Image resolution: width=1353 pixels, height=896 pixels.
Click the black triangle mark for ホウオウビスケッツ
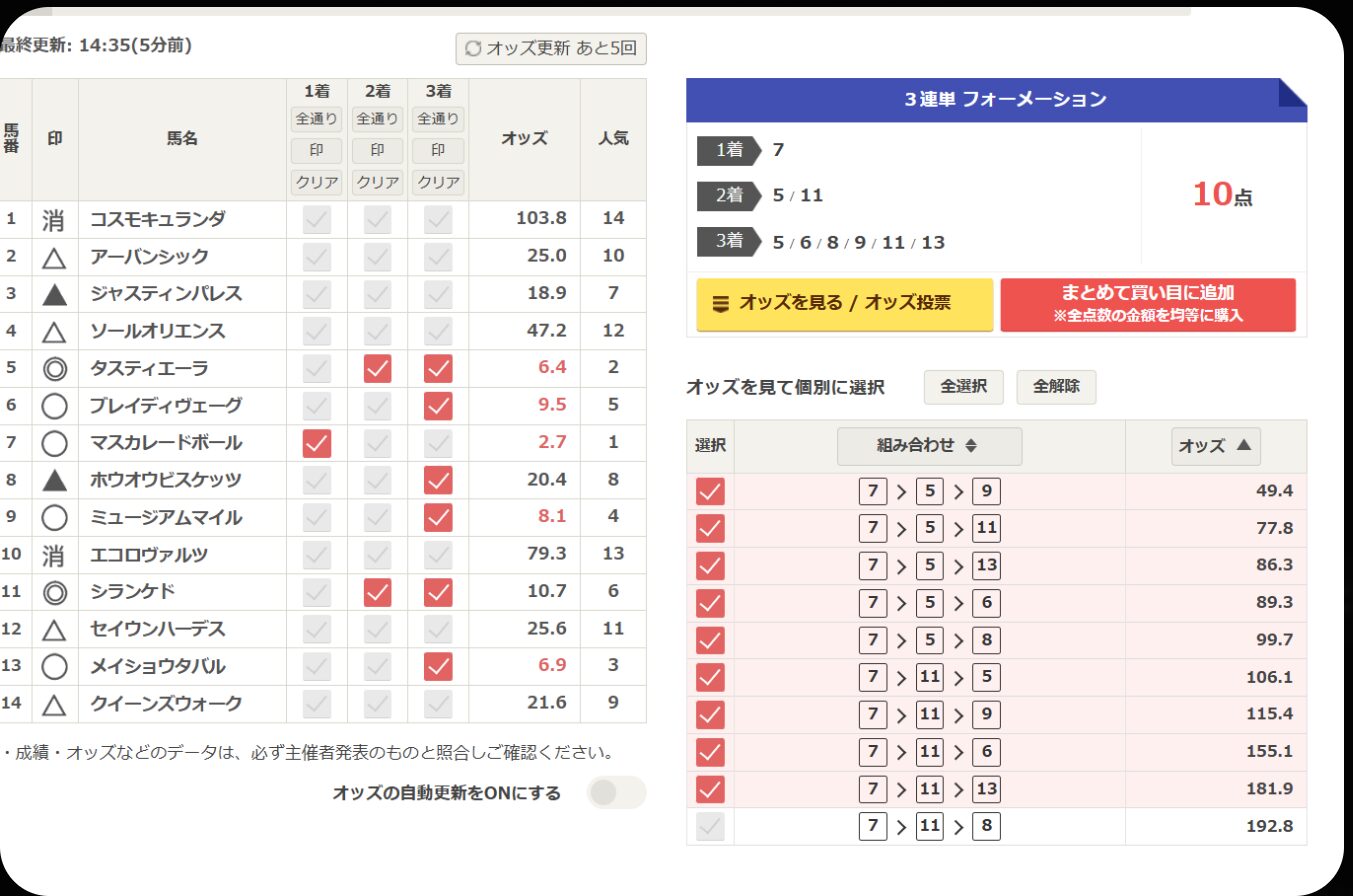point(55,480)
